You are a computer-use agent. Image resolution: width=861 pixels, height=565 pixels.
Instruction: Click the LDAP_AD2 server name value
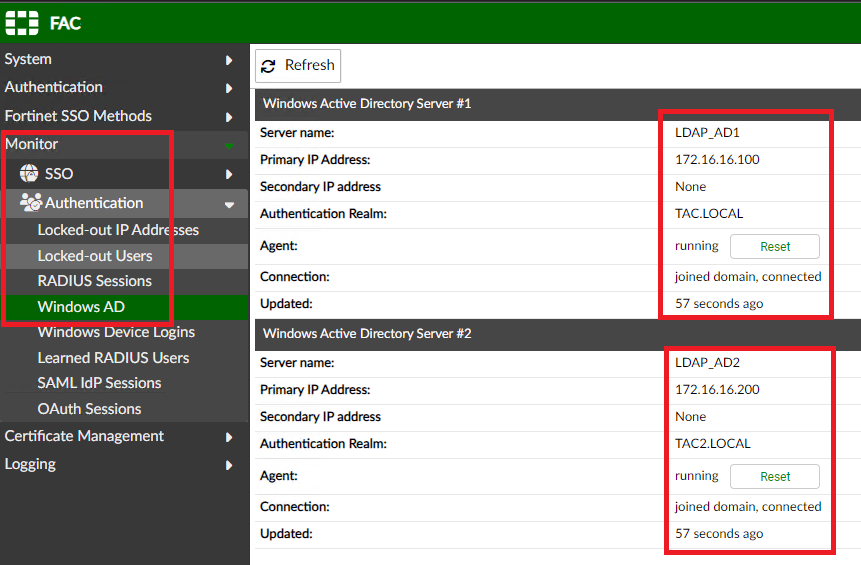pyautogui.click(x=707, y=363)
